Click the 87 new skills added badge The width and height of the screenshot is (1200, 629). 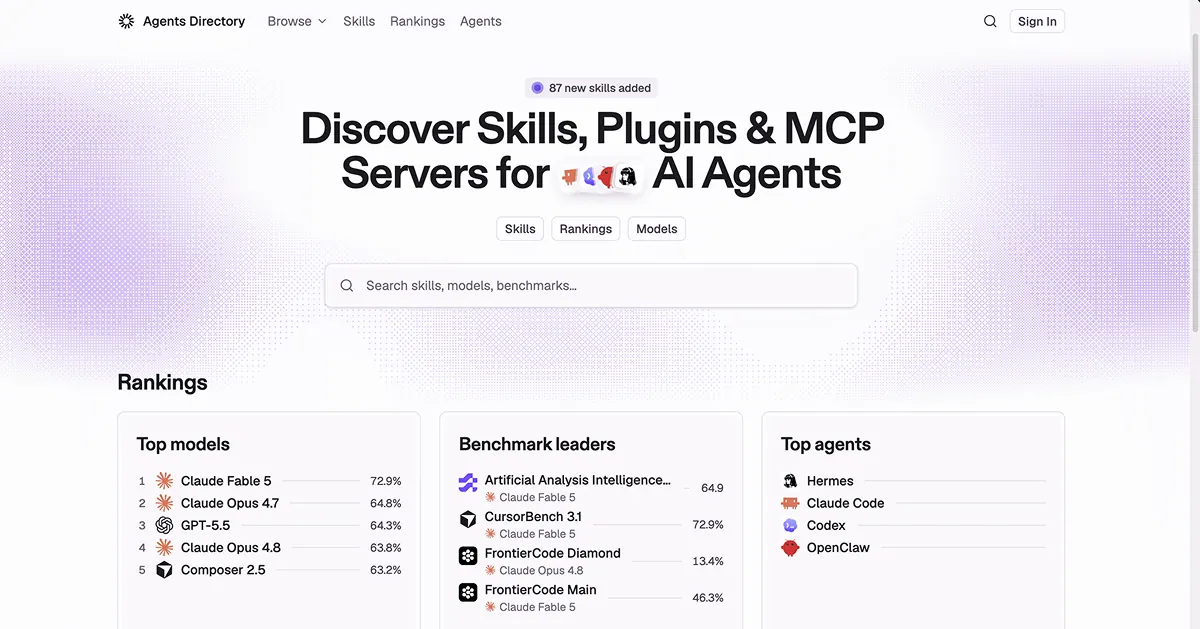591,88
